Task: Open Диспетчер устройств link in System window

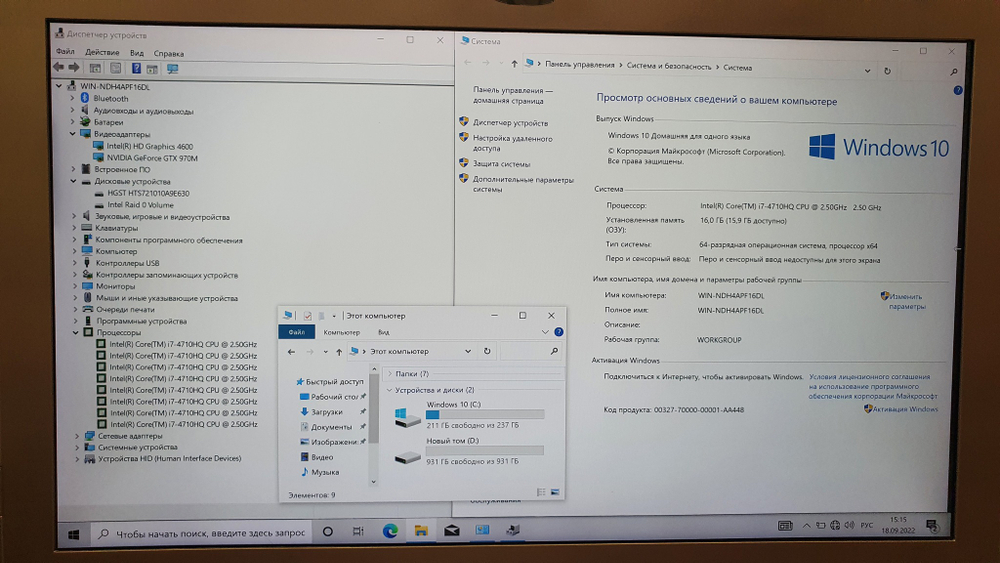Action: click(510, 122)
